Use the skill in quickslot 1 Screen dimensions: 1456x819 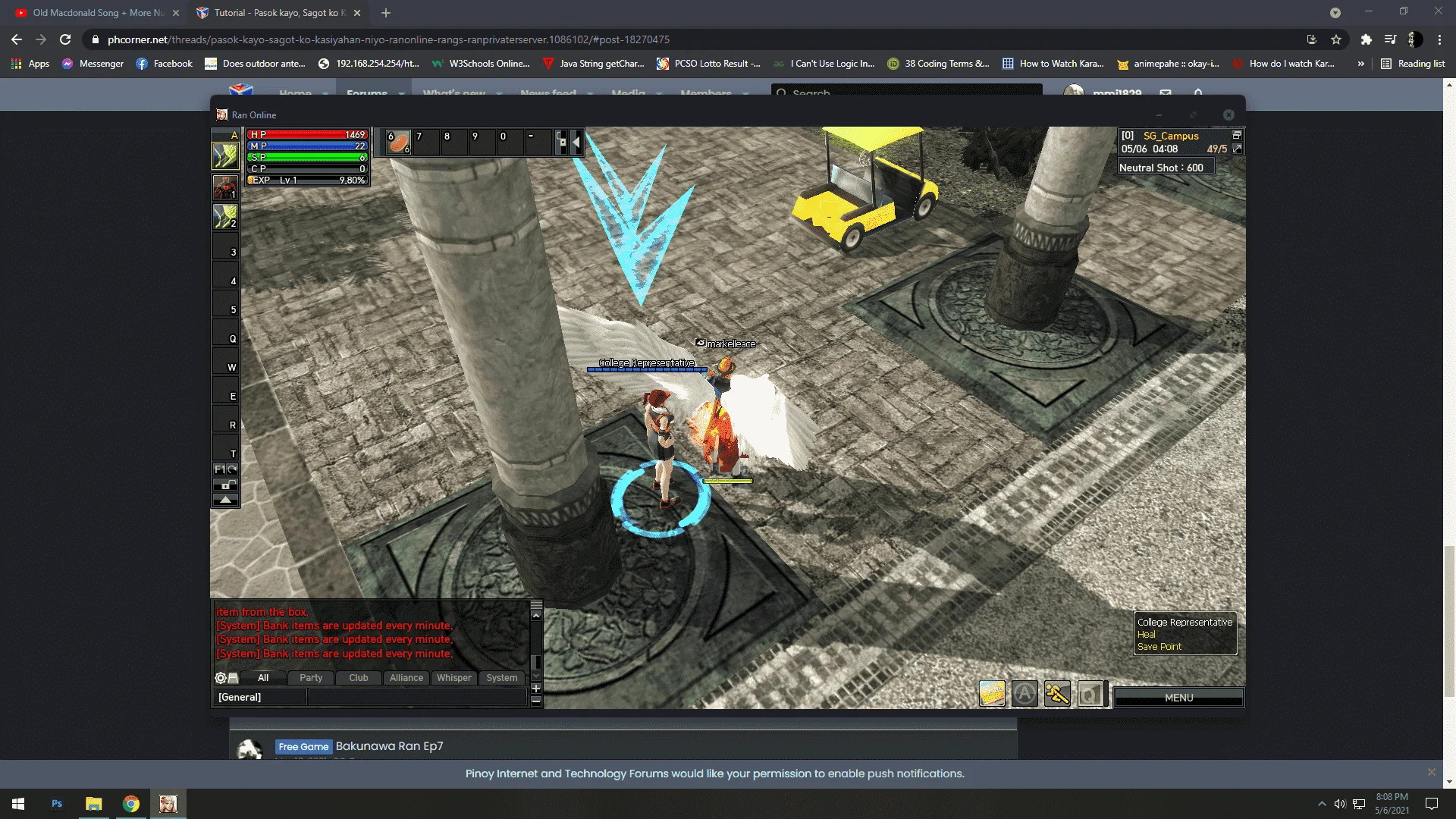[225, 187]
